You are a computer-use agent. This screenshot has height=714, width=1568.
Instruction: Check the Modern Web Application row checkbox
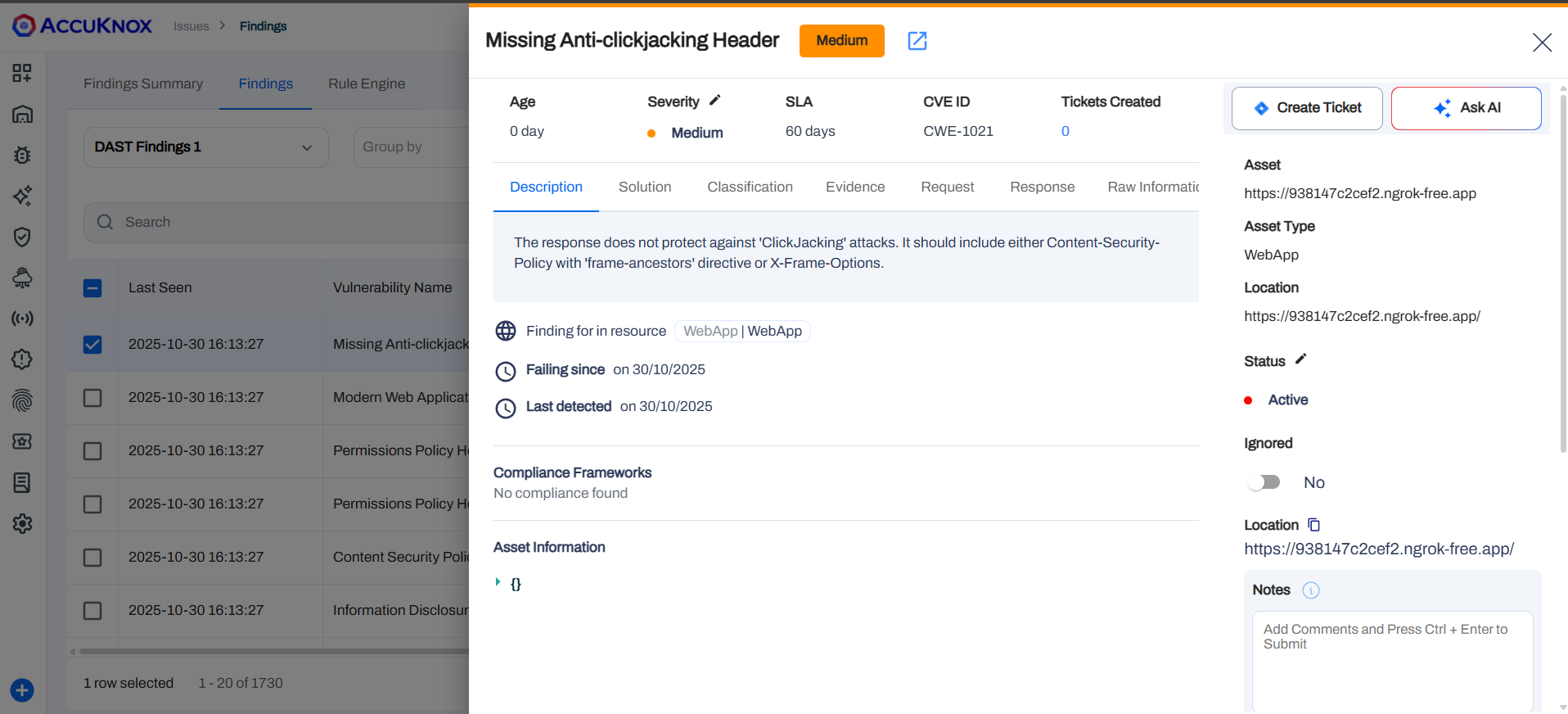tap(92, 398)
